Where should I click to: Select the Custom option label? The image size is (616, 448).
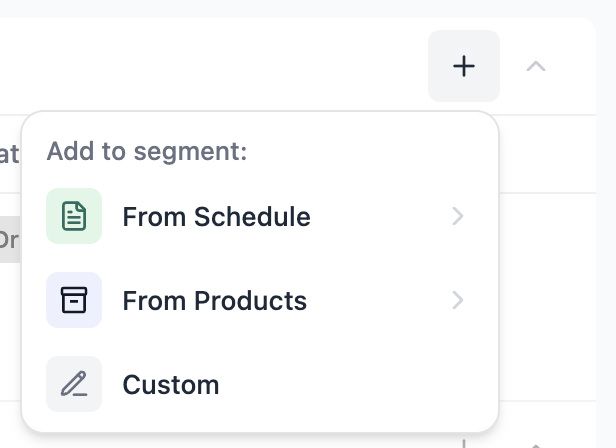(x=171, y=385)
